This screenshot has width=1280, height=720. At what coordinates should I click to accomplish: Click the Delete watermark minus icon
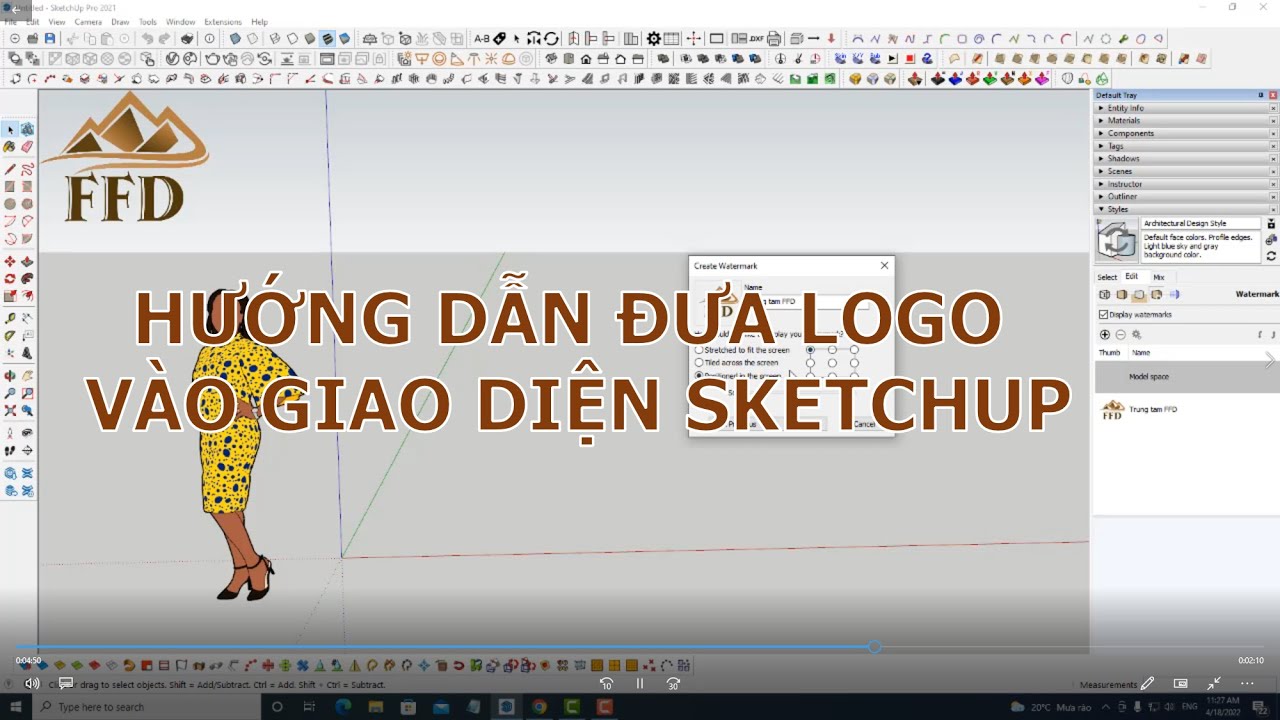[x=1120, y=334]
